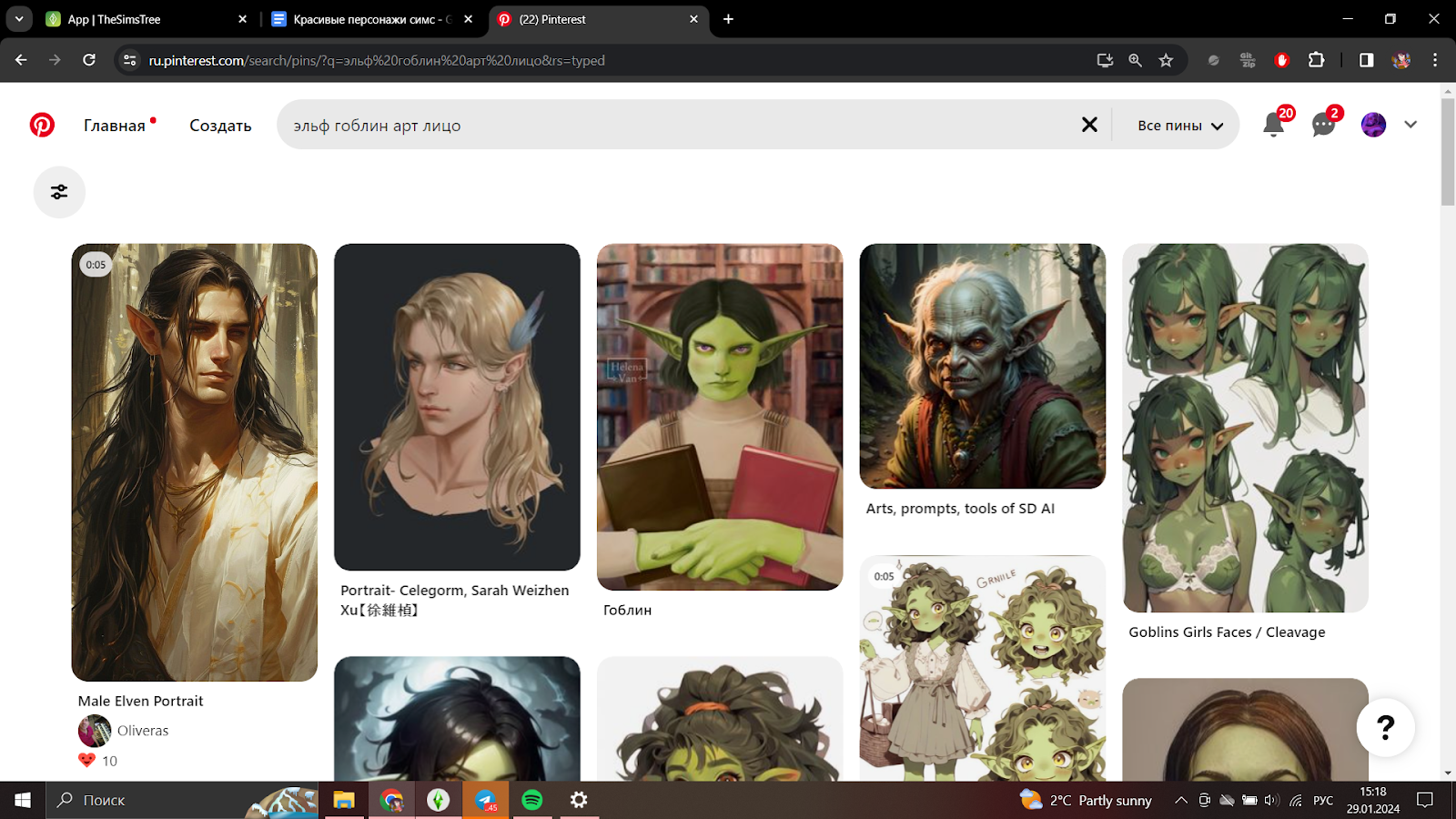Click the taskbar 'Поиск' search box
The width and height of the screenshot is (1456, 819).
click(x=182, y=800)
